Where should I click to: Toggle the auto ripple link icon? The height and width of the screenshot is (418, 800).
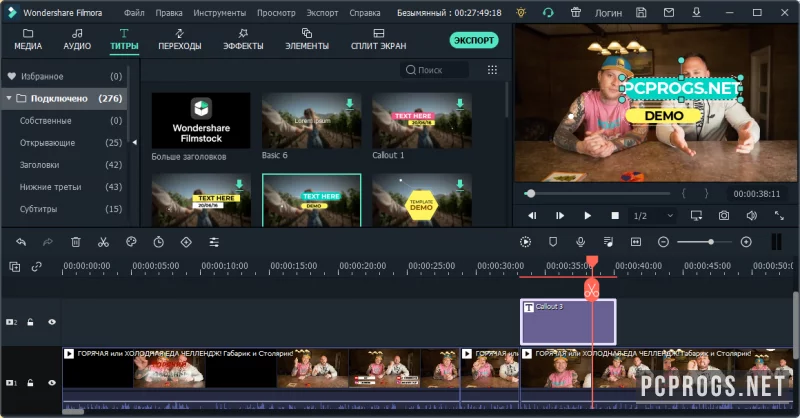(x=36, y=266)
